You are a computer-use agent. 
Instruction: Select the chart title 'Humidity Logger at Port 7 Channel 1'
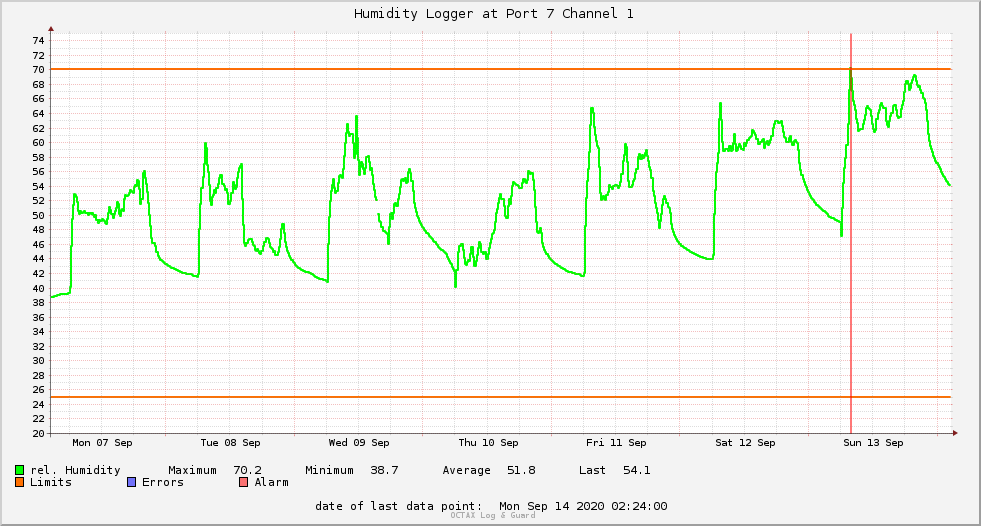click(x=494, y=13)
